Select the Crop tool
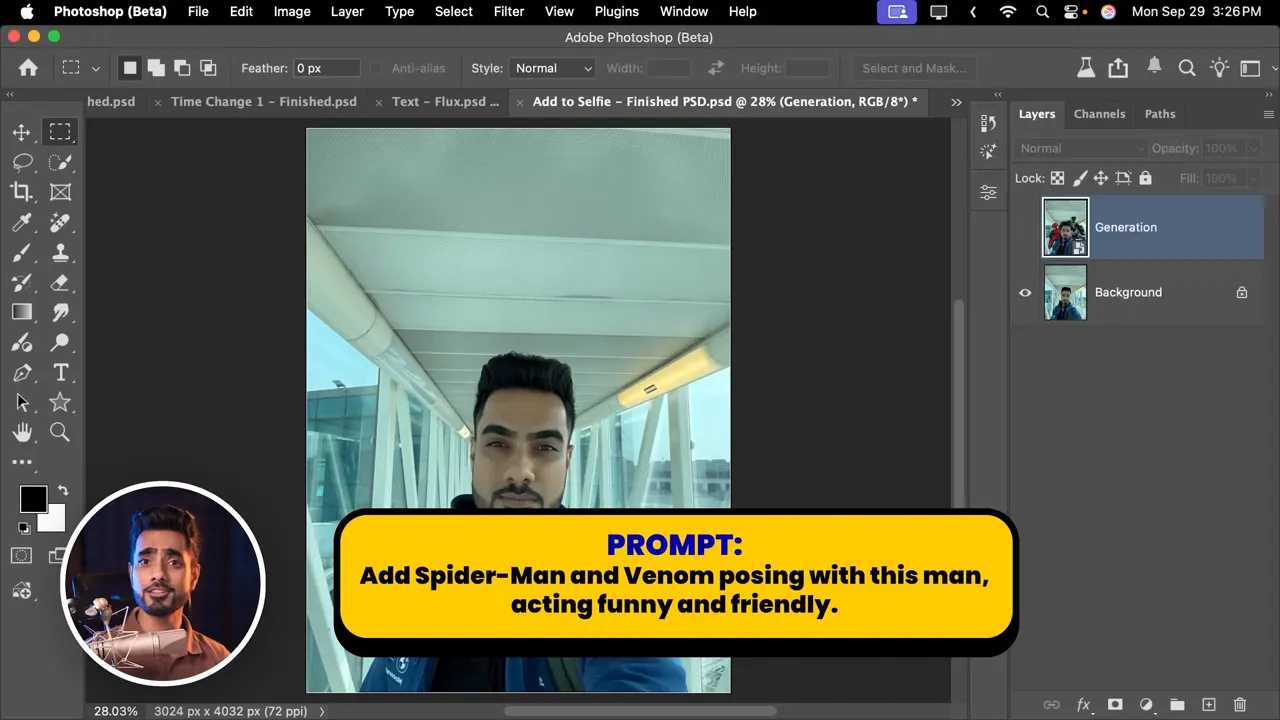This screenshot has width=1280, height=720. (x=21, y=192)
